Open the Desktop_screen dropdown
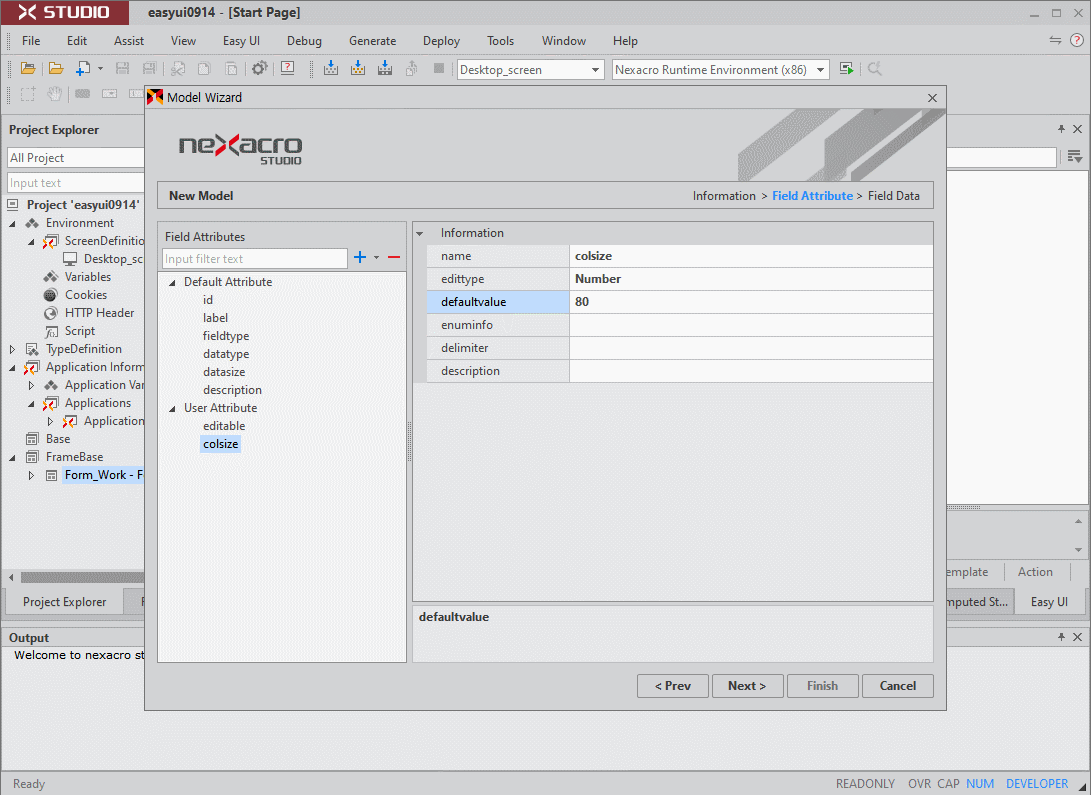The height and width of the screenshot is (795, 1091). [596, 70]
